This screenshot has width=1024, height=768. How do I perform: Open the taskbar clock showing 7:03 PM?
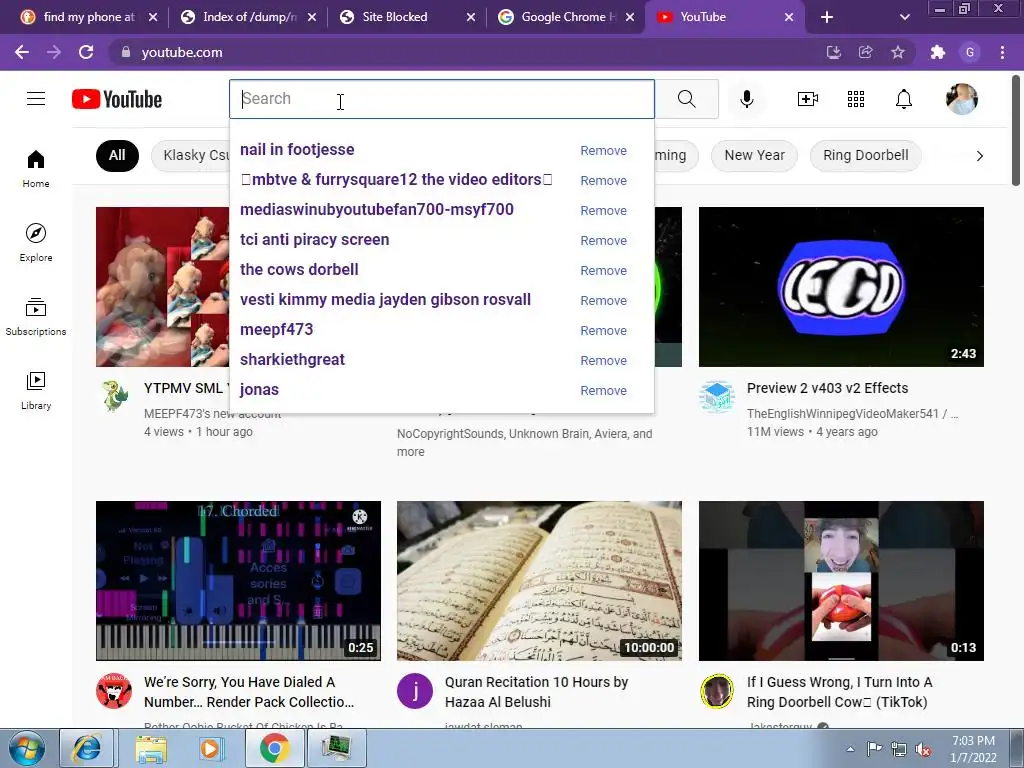pyautogui.click(x=973, y=749)
